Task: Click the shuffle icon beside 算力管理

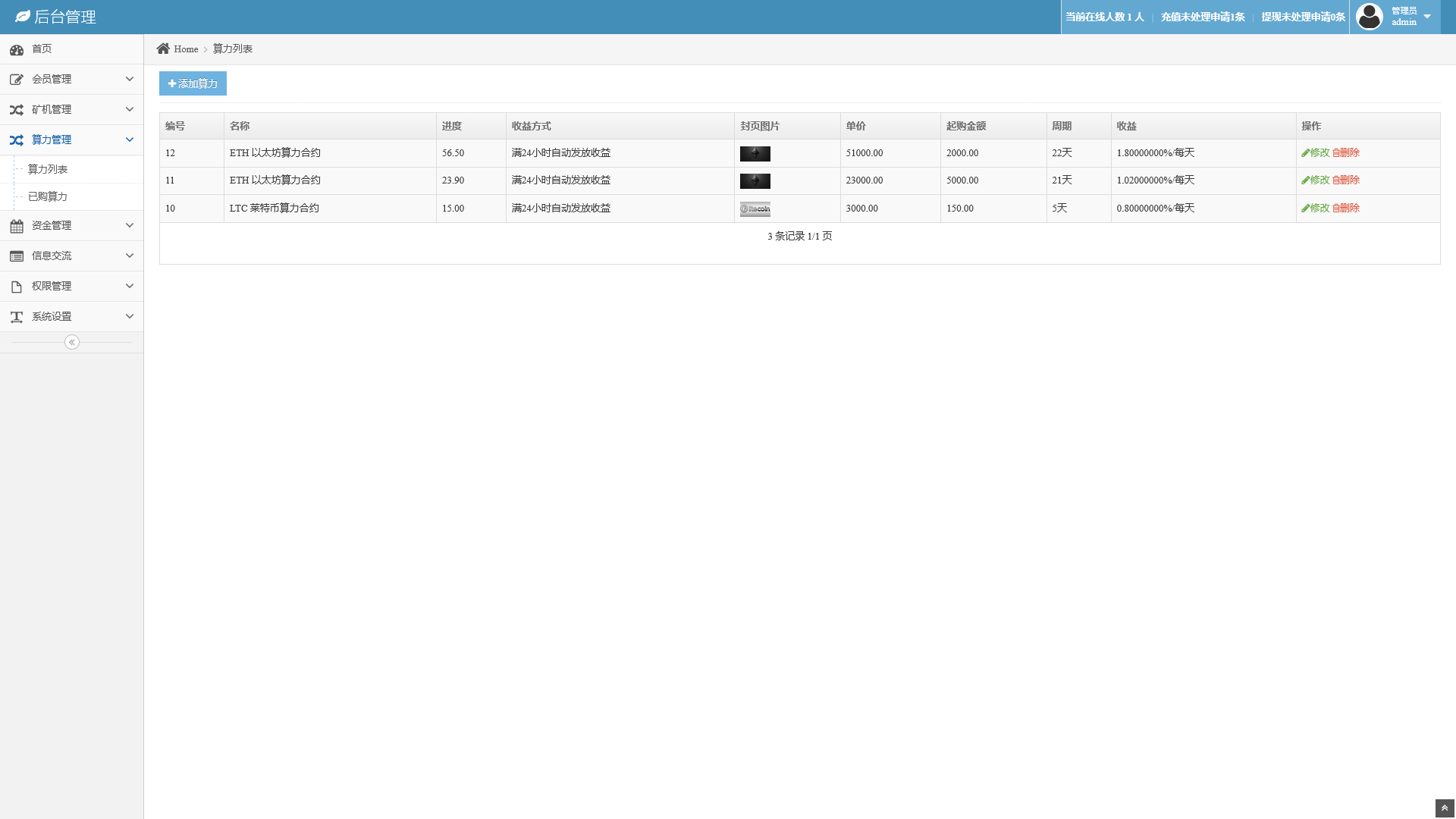Action: 17,140
